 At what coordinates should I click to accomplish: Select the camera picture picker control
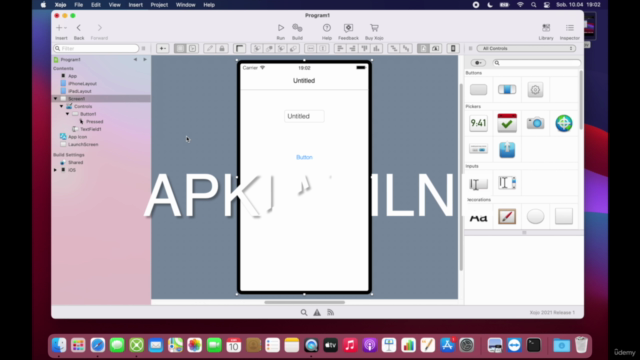click(535, 123)
